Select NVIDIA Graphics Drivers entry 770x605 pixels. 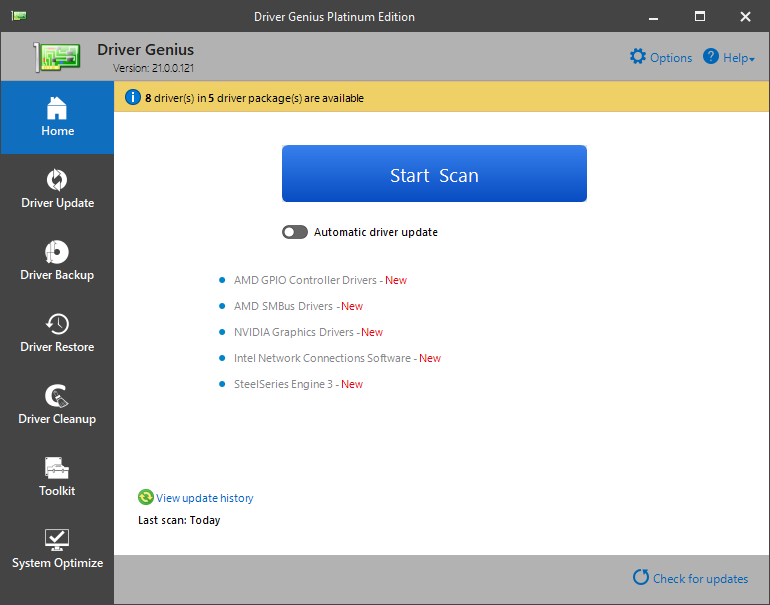click(294, 332)
